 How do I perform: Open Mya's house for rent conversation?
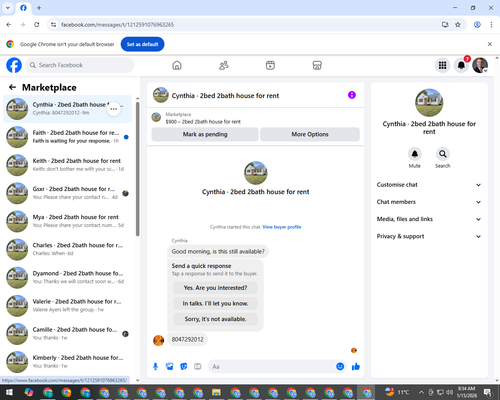pyautogui.click(x=67, y=221)
